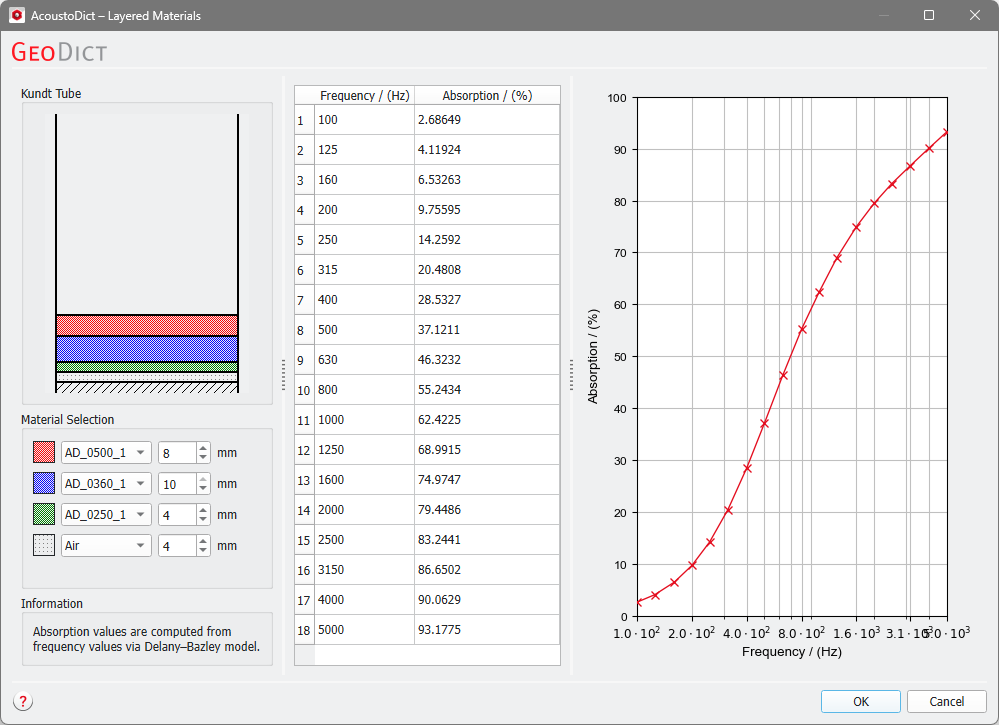Click the dotted Air material swatch
The height and width of the screenshot is (725, 999).
[43, 546]
